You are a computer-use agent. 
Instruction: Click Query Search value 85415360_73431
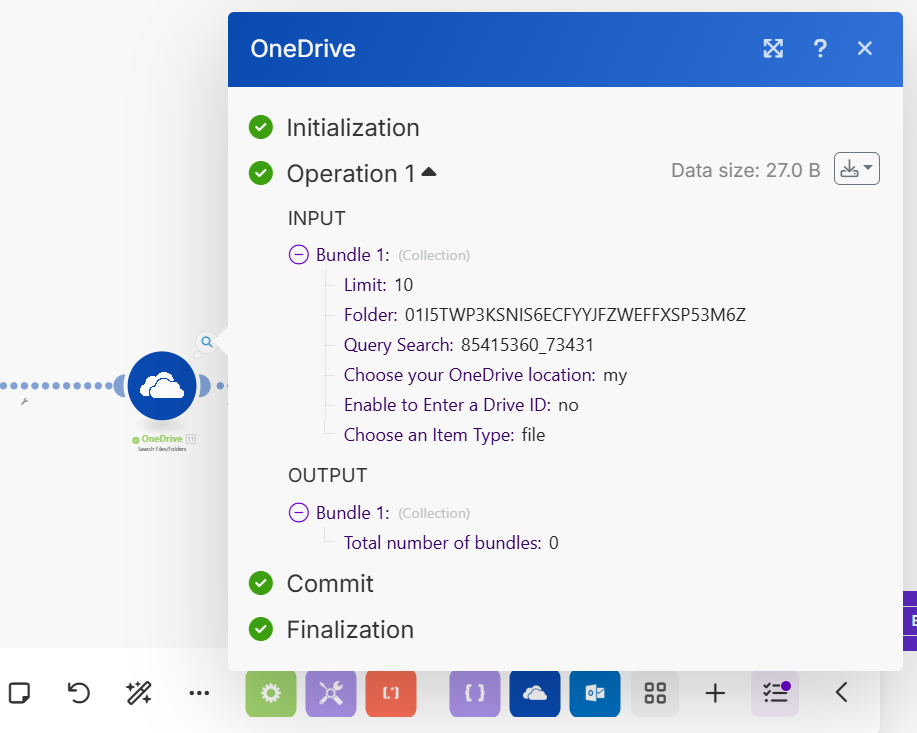point(527,345)
